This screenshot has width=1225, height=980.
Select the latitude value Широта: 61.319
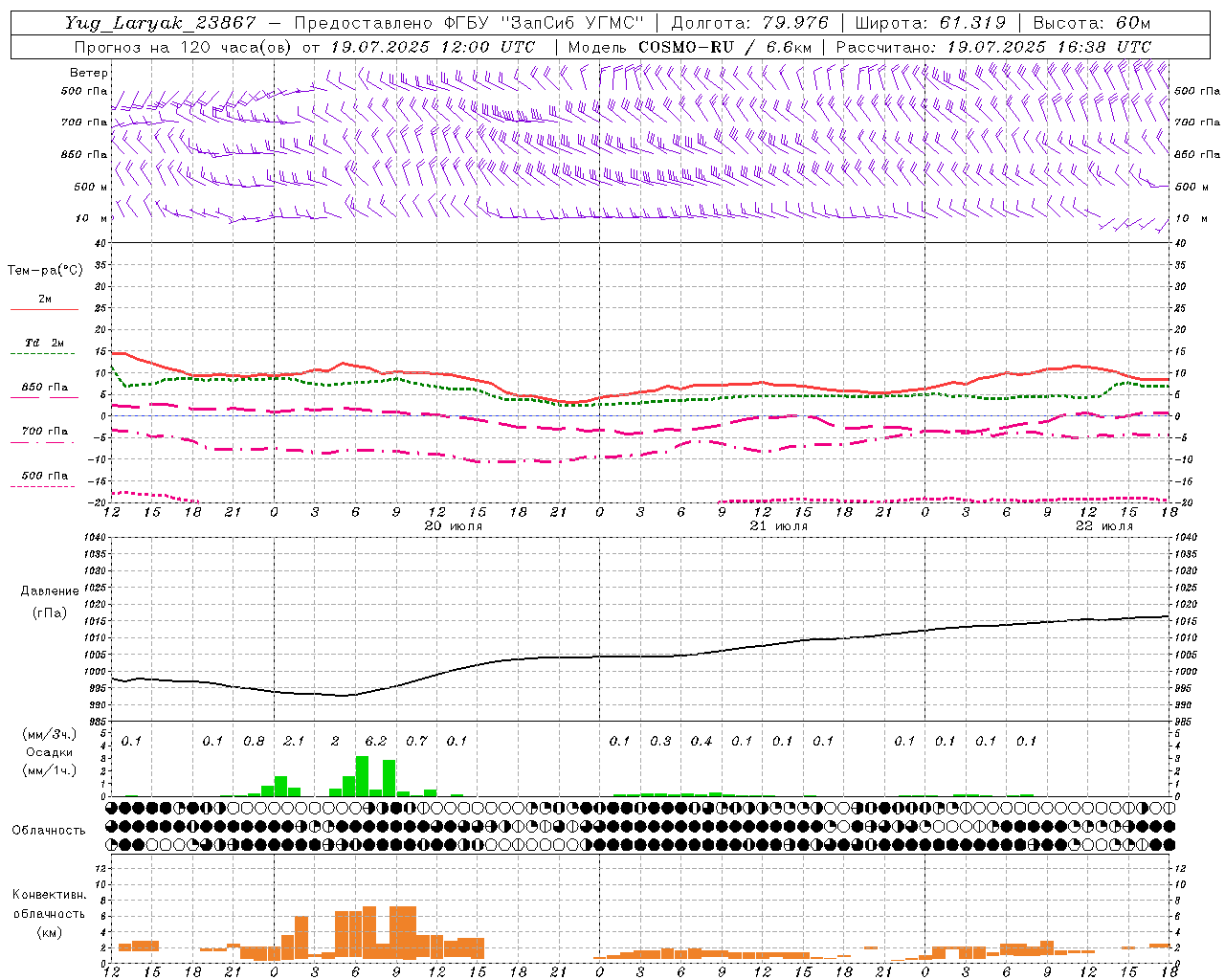pyautogui.click(x=930, y=23)
